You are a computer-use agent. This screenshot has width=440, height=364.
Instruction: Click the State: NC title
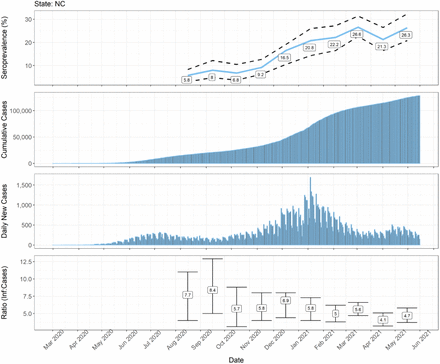point(50,4)
